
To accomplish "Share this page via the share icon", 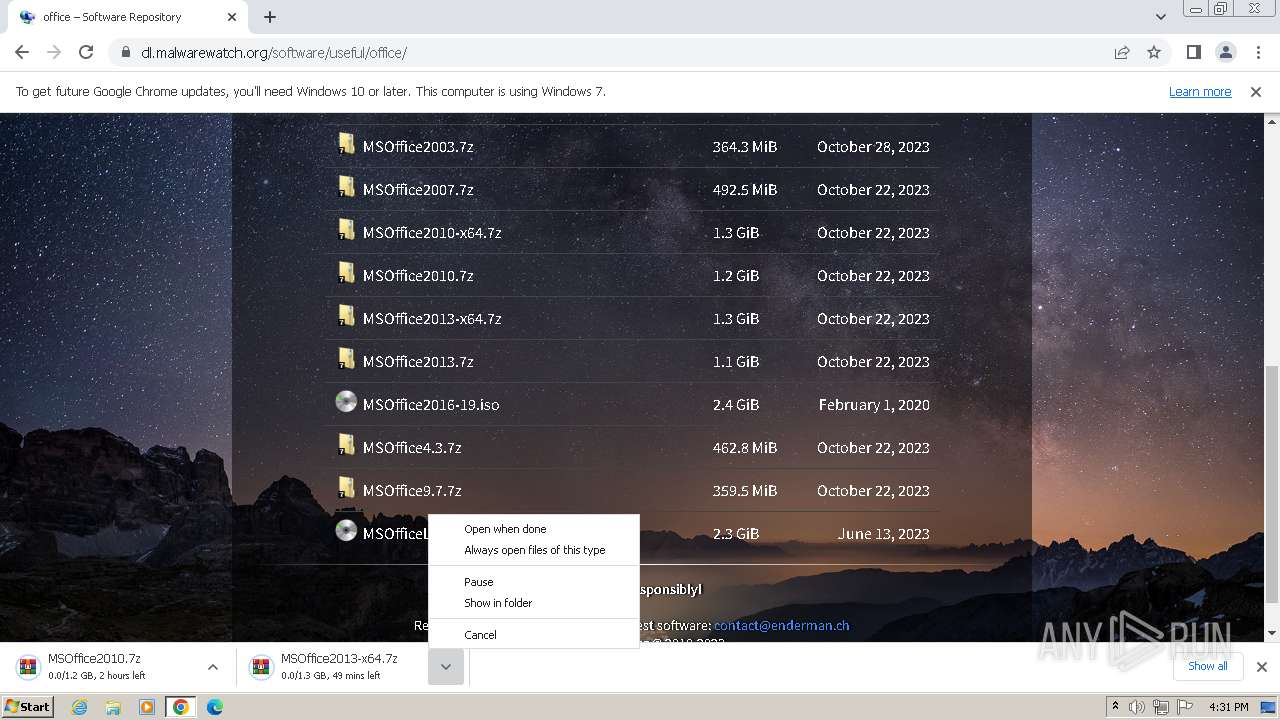I will [1122, 52].
